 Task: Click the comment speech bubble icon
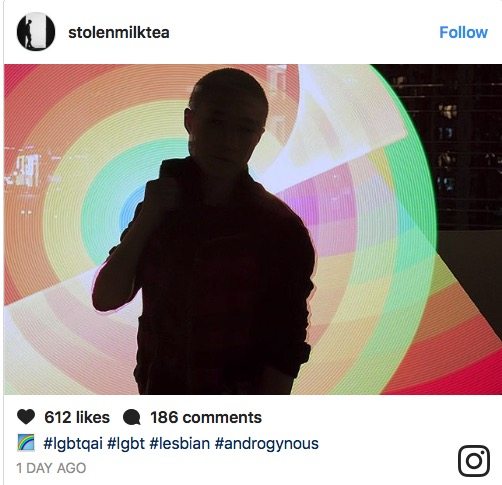132,417
